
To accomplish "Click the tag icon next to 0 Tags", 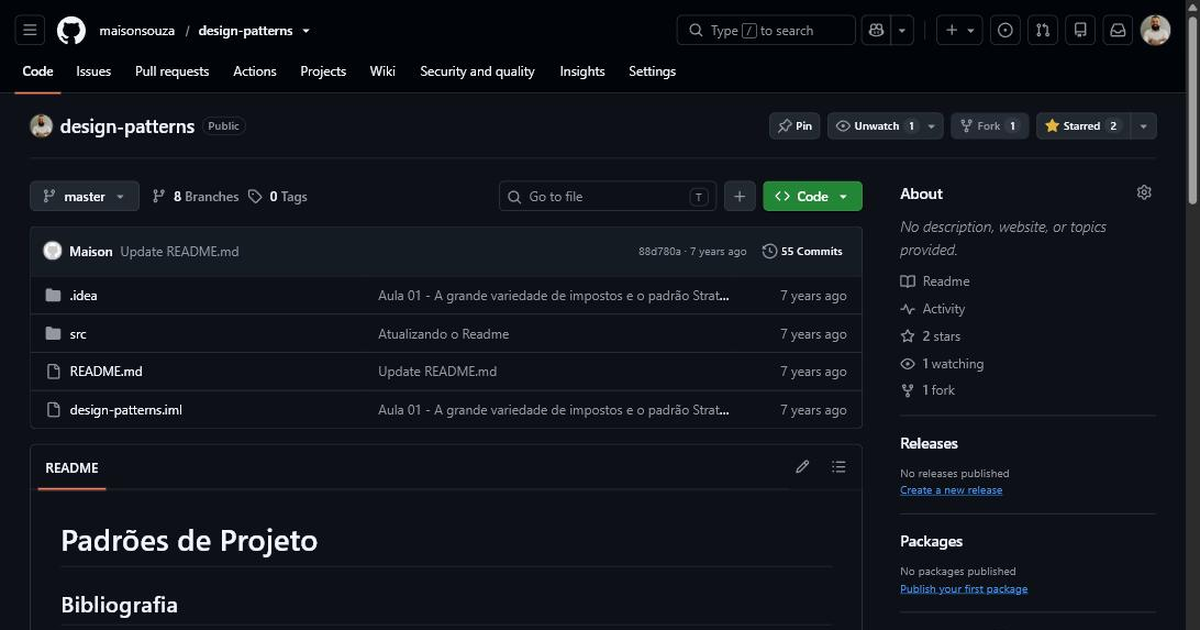I will pos(255,197).
